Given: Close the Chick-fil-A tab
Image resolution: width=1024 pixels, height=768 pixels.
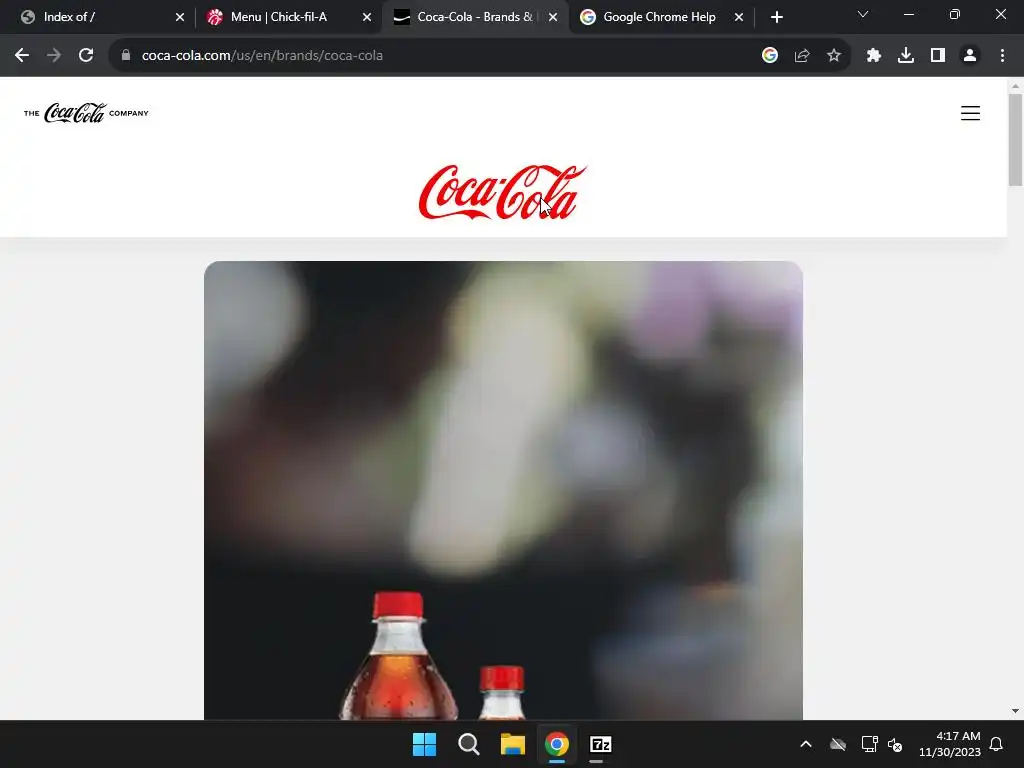Looking at the screenshot, I should pyautogui.click(x=367, y=17).
